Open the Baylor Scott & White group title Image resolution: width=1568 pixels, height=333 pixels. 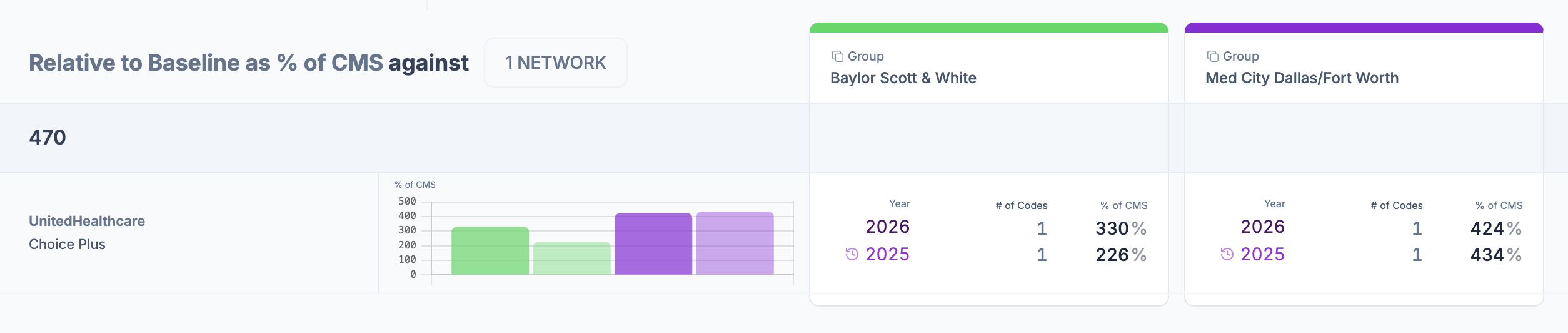coord(903,78)
